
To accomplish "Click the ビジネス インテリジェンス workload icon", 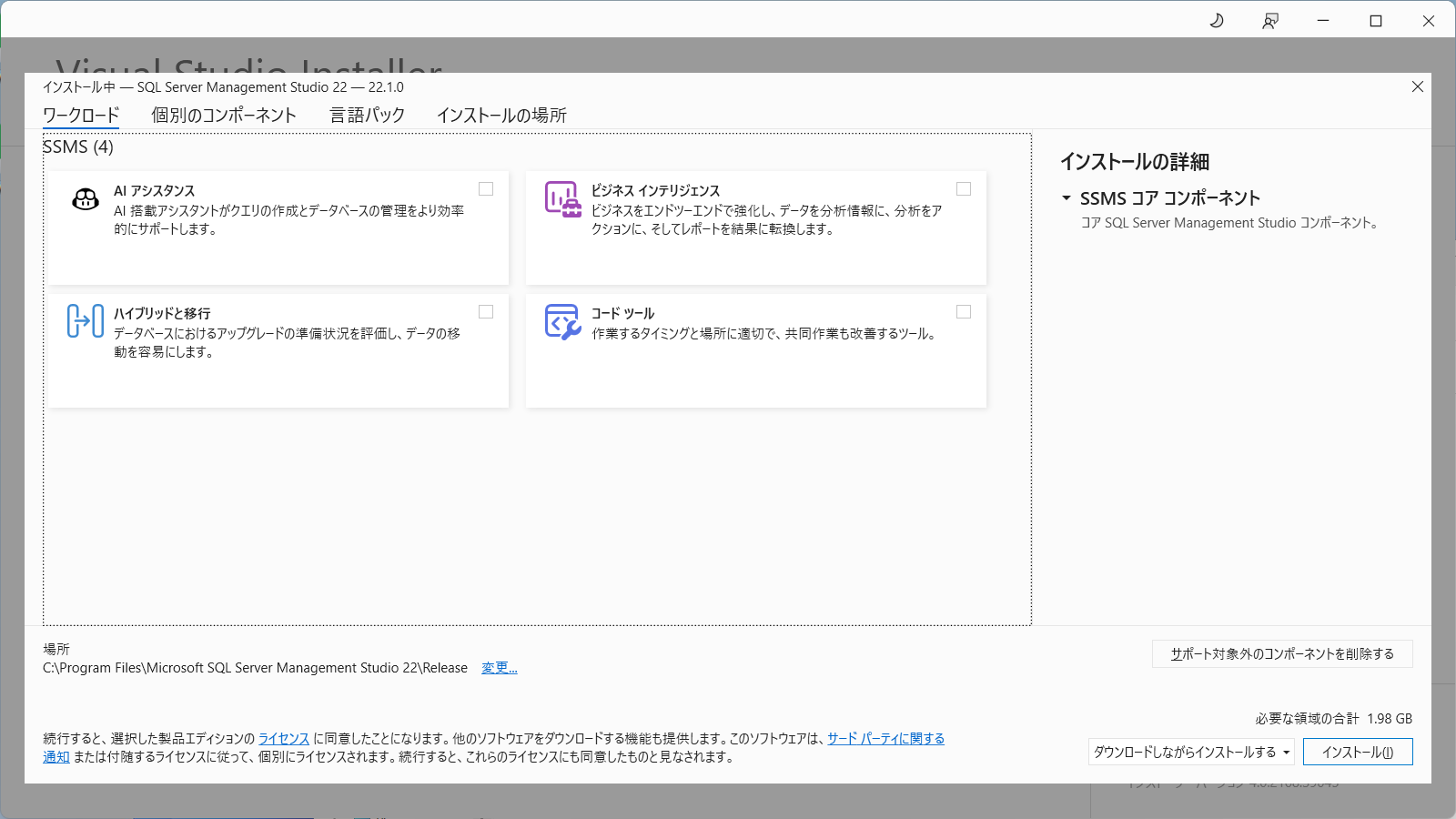I will (x=562, y=198).
